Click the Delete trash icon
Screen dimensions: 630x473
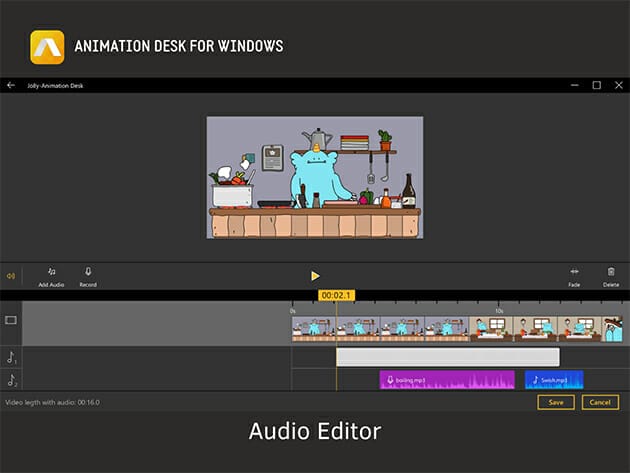pyautogui.click(x=611, y=271)
